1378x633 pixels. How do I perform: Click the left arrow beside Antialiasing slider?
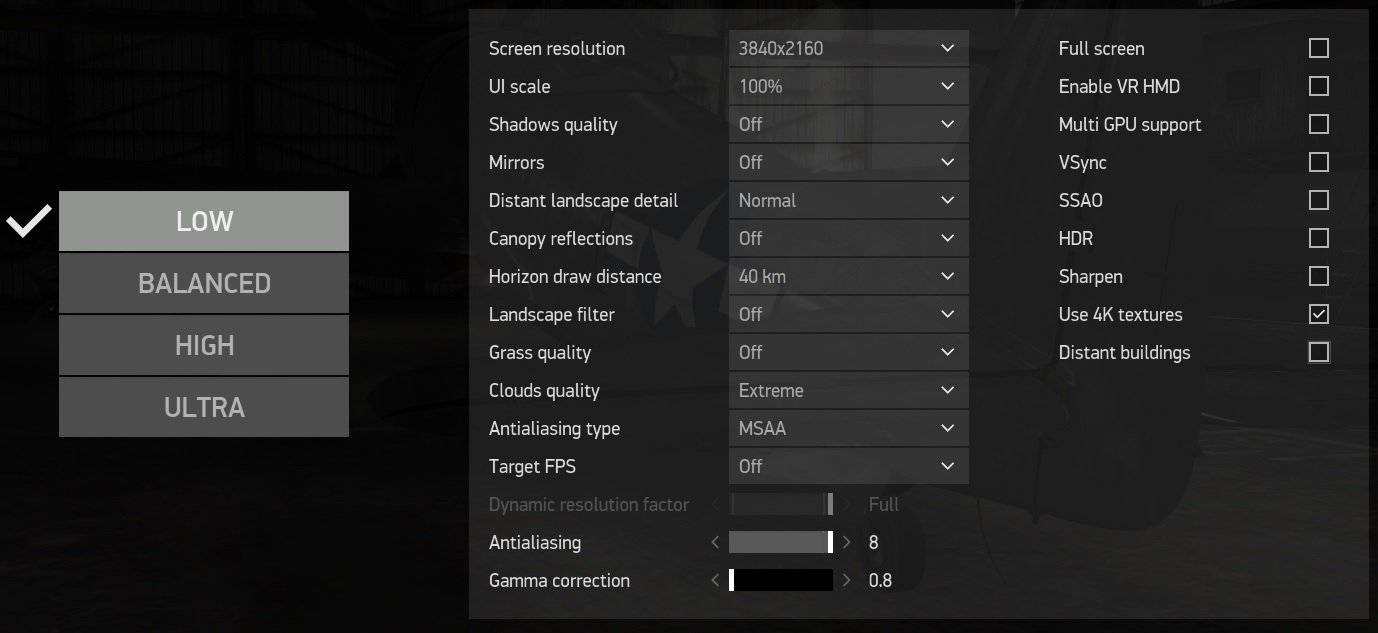click(x=715, y=542)
